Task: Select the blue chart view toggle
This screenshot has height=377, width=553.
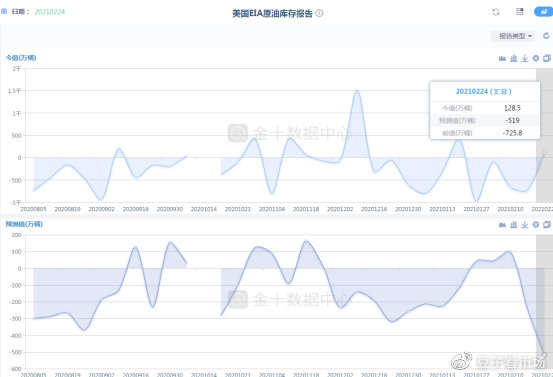Action: tap(544, 12)
